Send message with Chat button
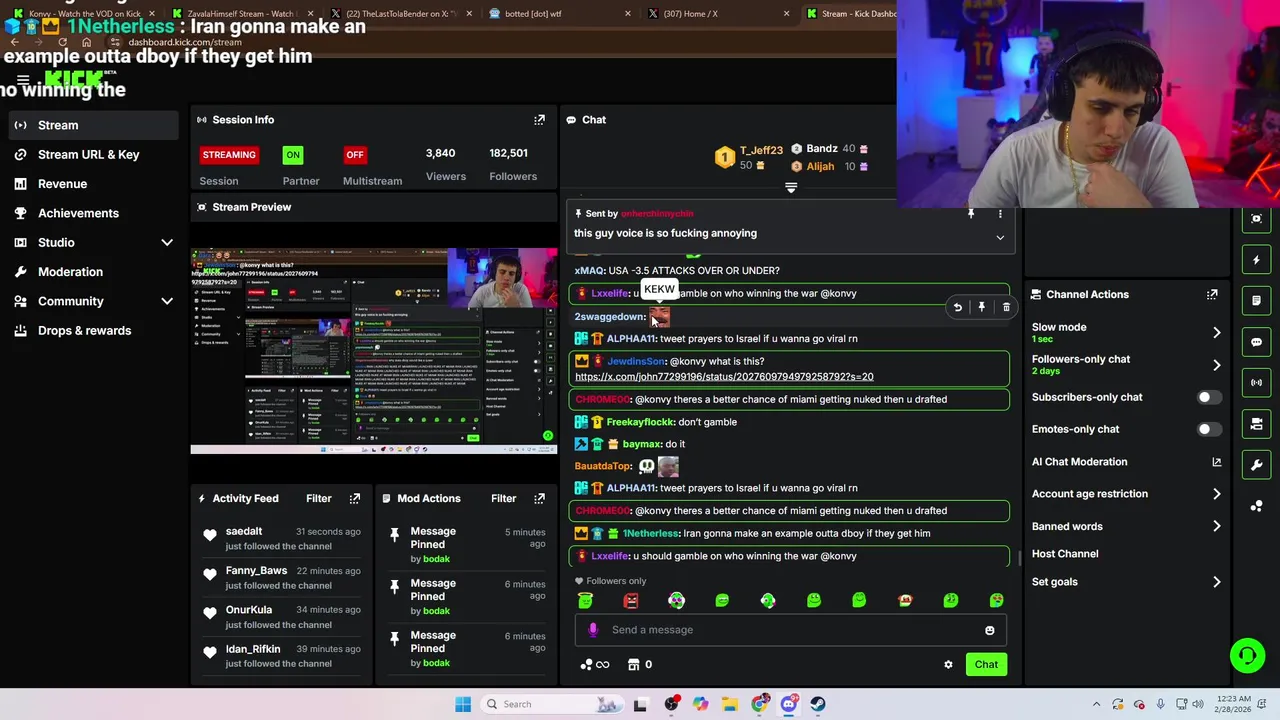 coord(986,664)
